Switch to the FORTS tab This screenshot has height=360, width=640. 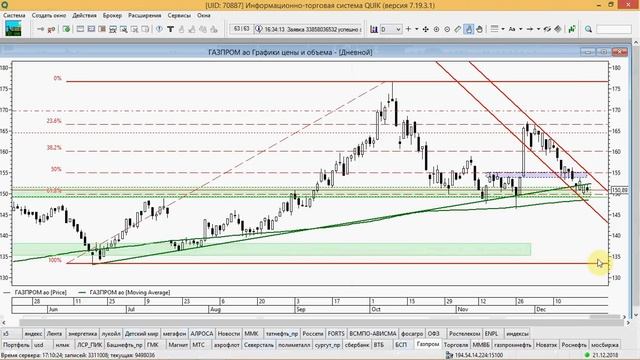[x=336, y=333]
